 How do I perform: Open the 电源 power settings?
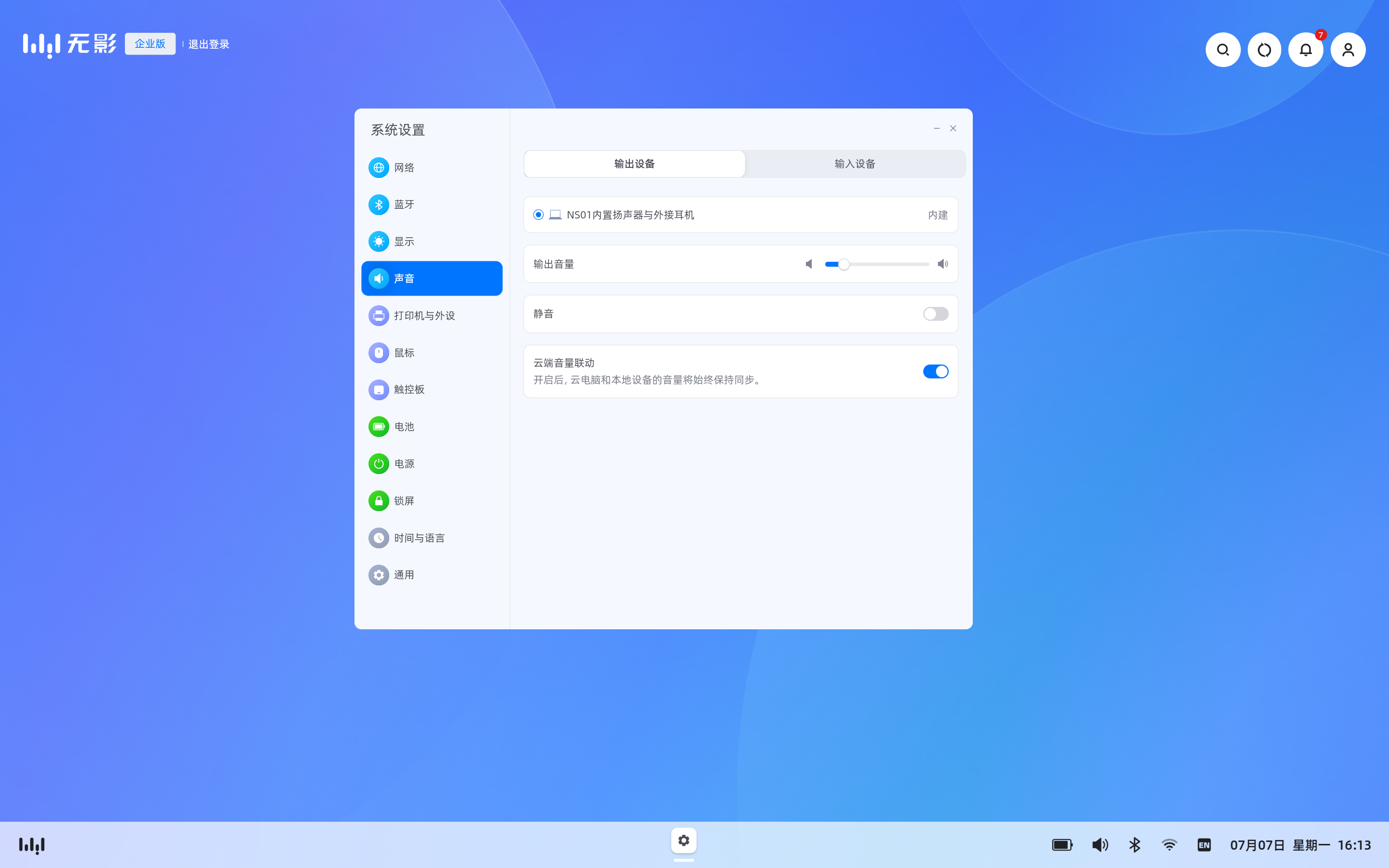(x=432, y=464)
